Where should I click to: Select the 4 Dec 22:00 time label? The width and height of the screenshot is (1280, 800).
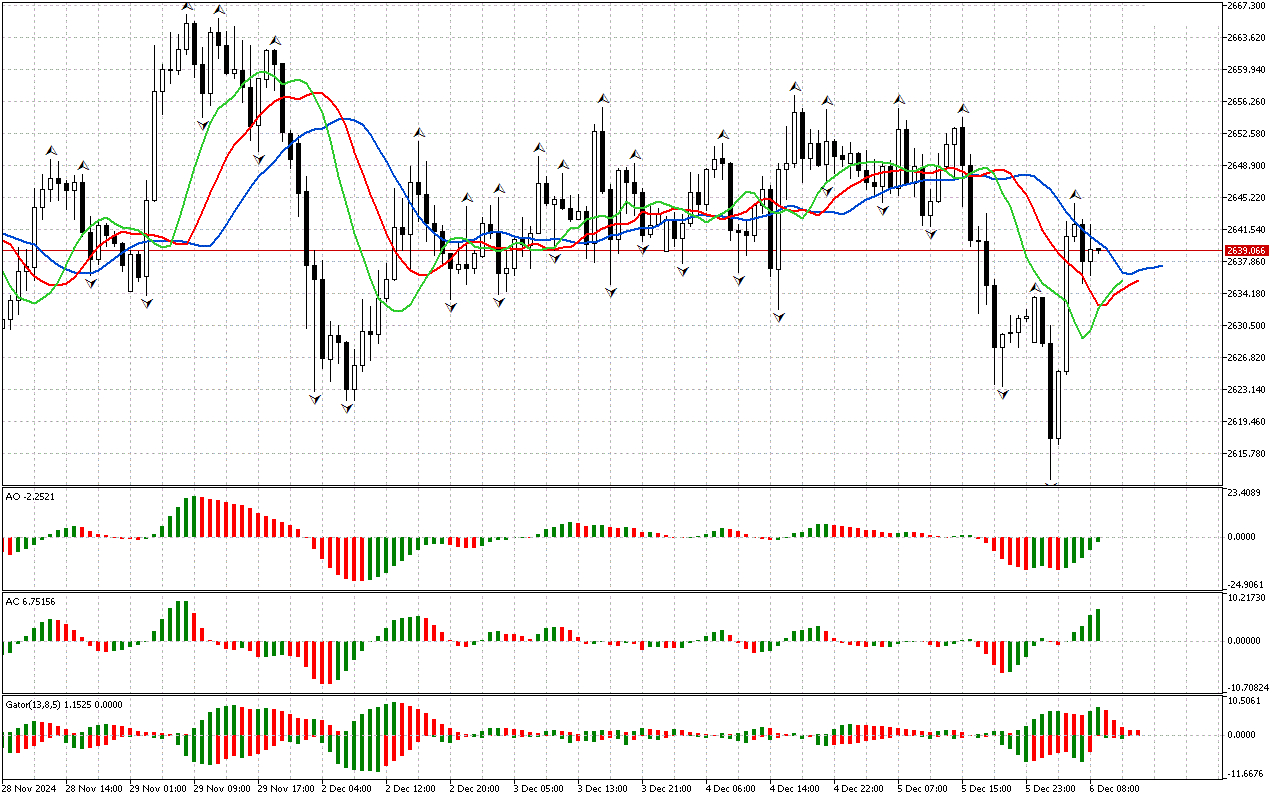click(860, 789)
